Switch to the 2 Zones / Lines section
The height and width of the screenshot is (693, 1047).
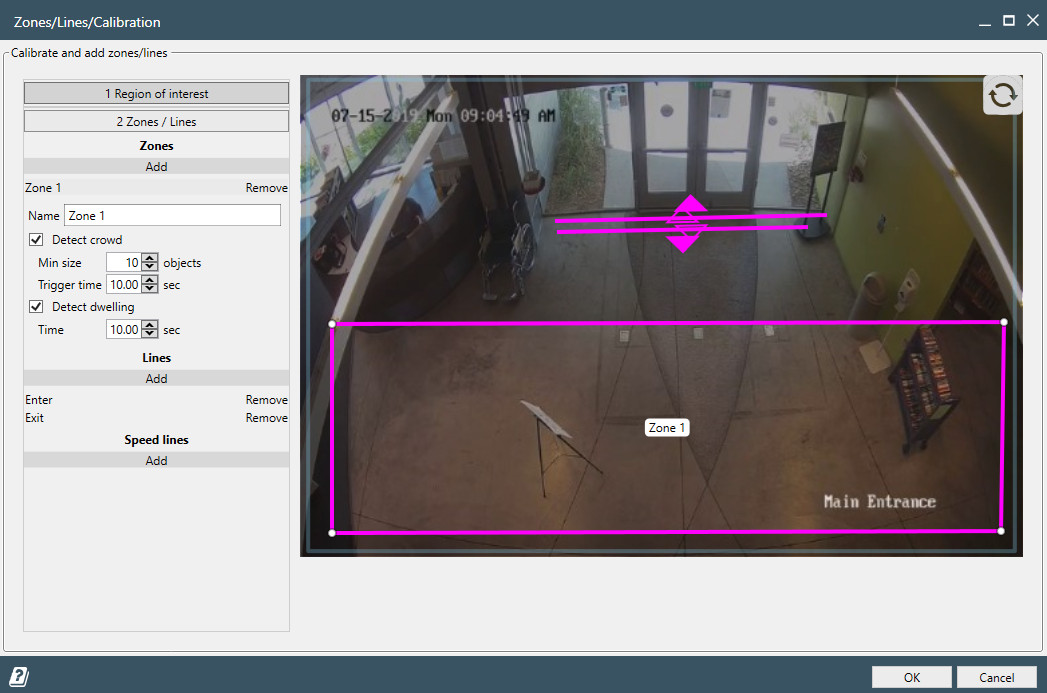point(156,122)
